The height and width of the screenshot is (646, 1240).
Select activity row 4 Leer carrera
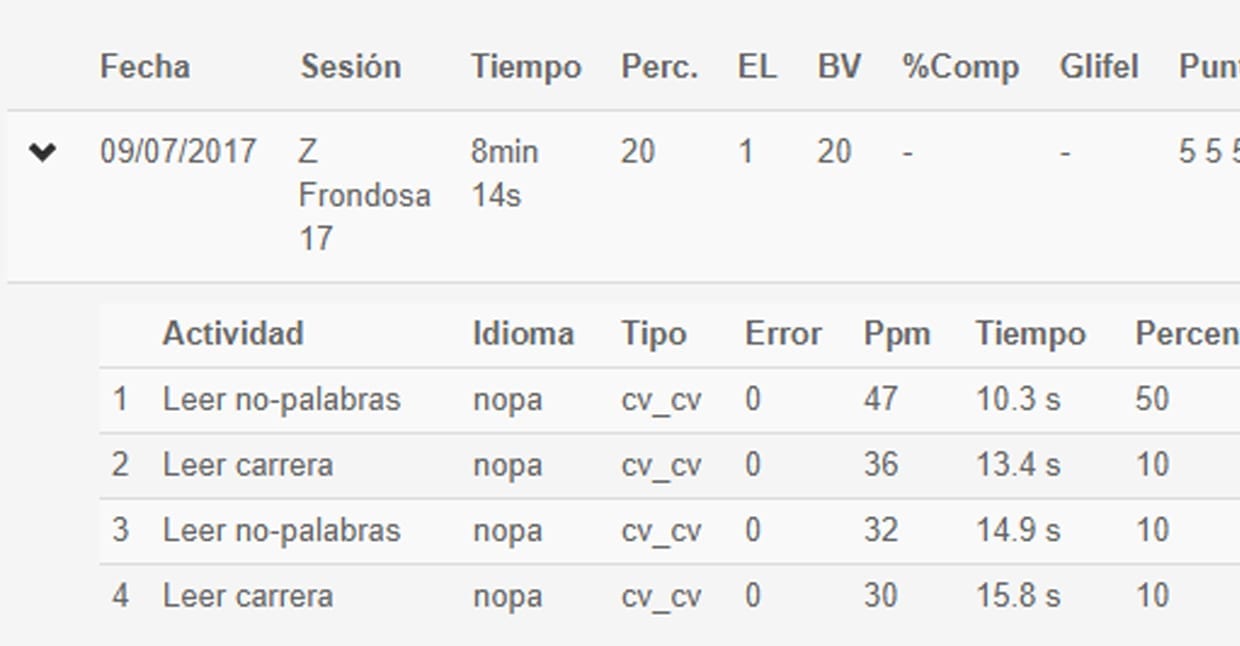point(670,597)
